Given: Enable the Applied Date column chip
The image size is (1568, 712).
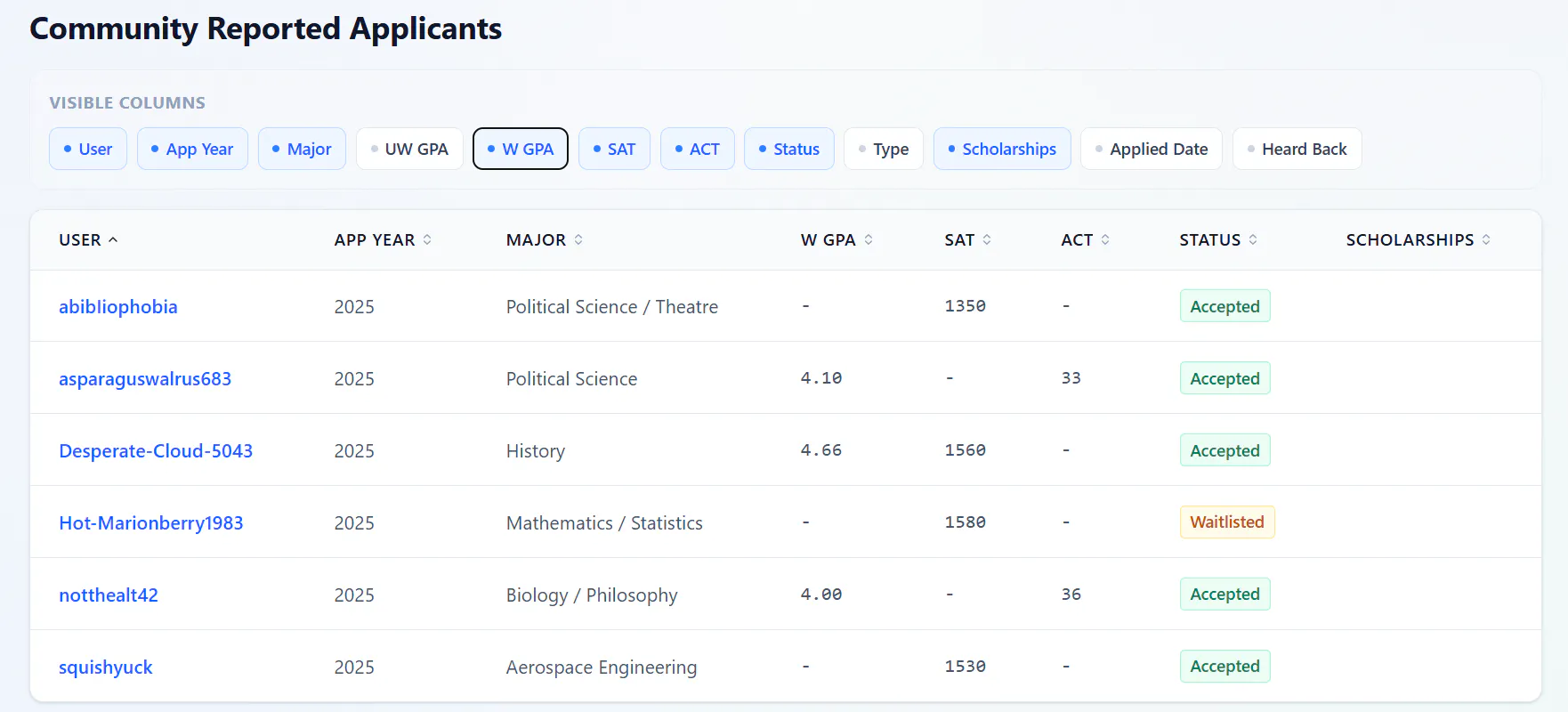Looking at the screenshot, I should click(x=1152, y=149).
